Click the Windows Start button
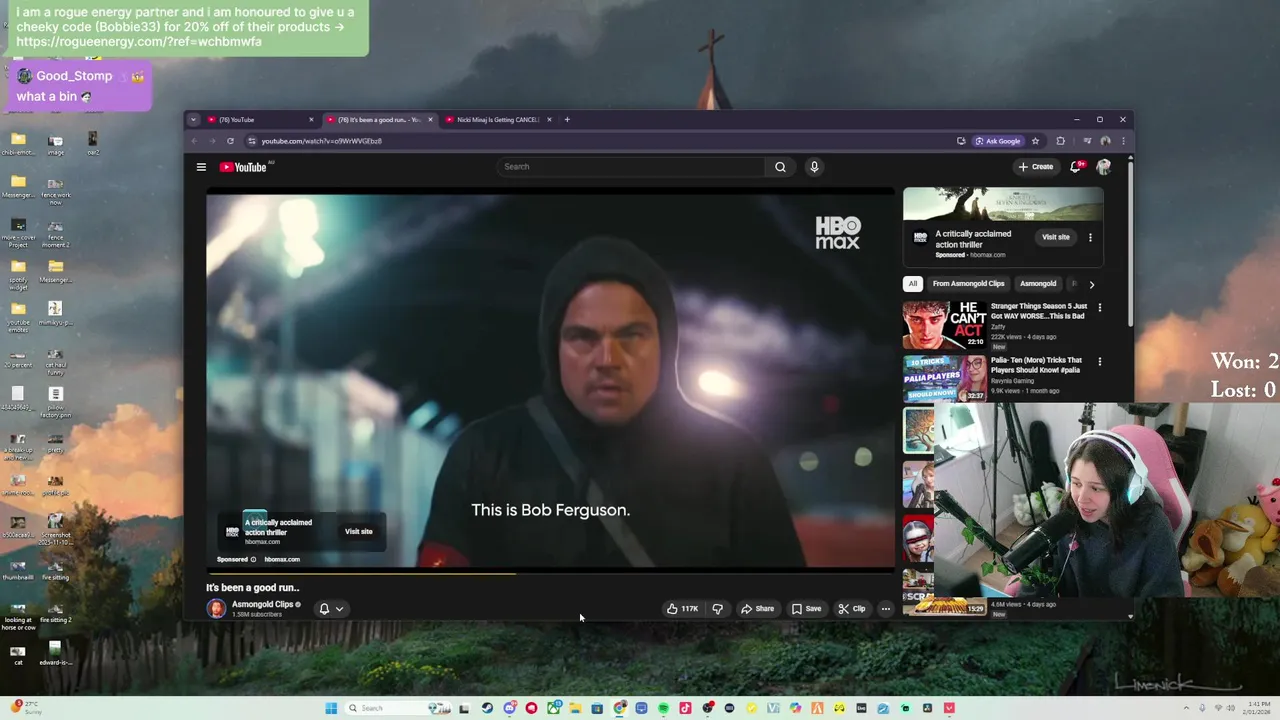 coord(331,708)
